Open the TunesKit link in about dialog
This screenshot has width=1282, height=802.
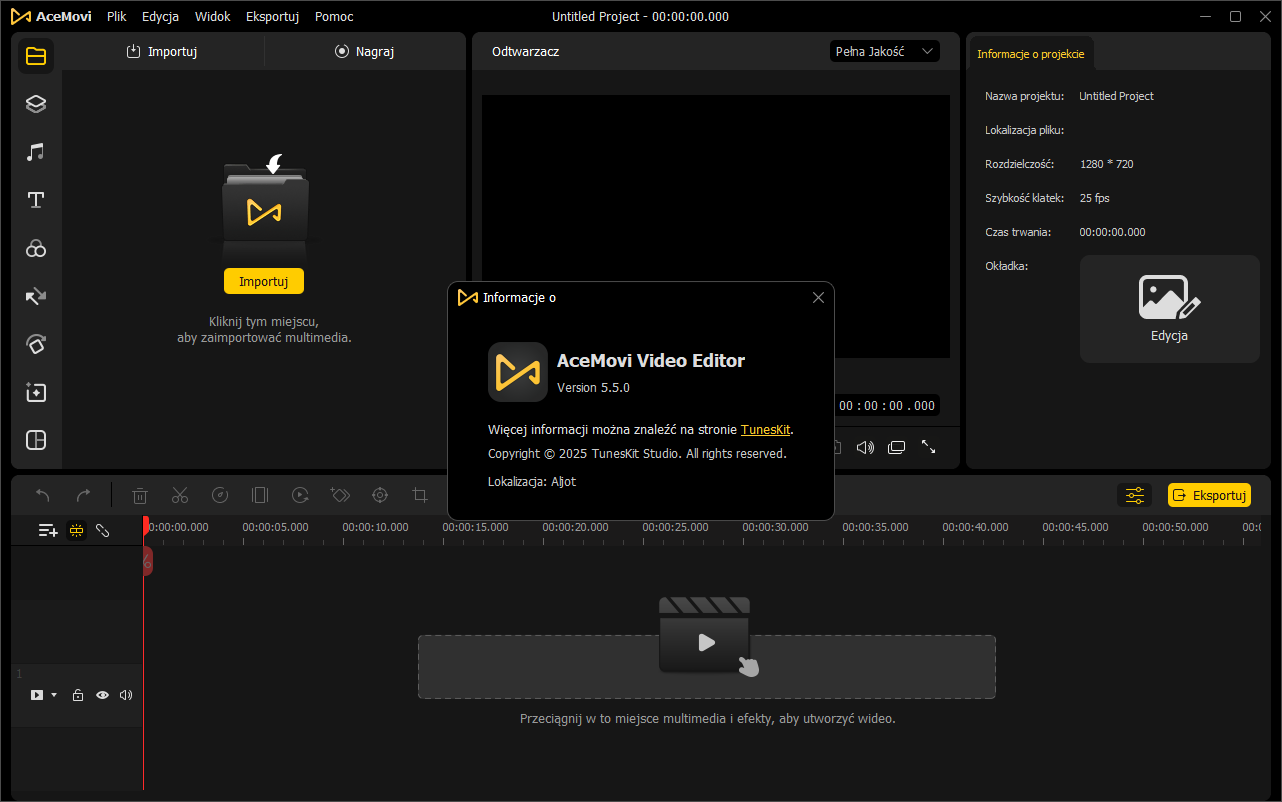766,429
